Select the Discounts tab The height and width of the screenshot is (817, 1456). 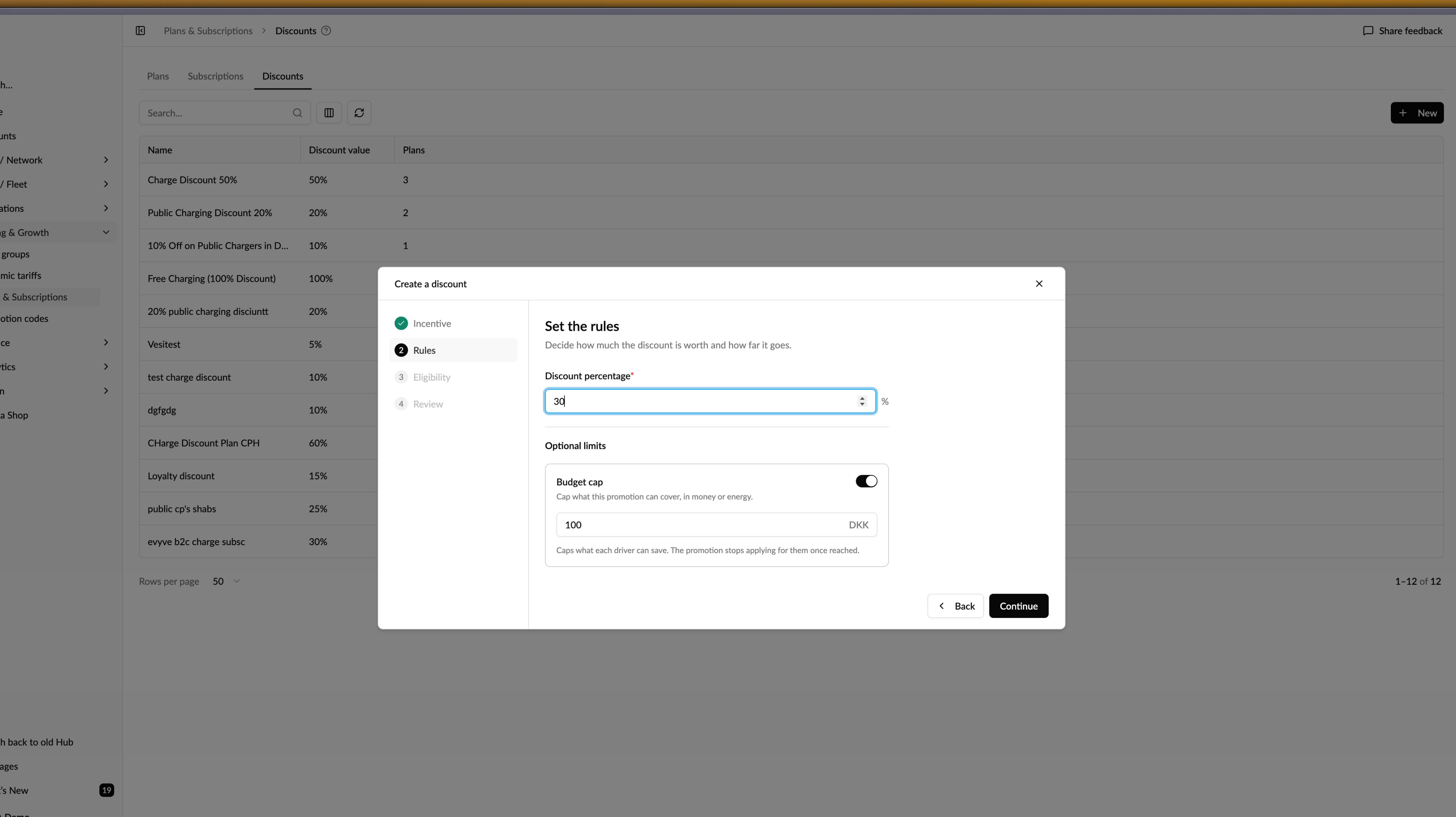coord(282,76)
